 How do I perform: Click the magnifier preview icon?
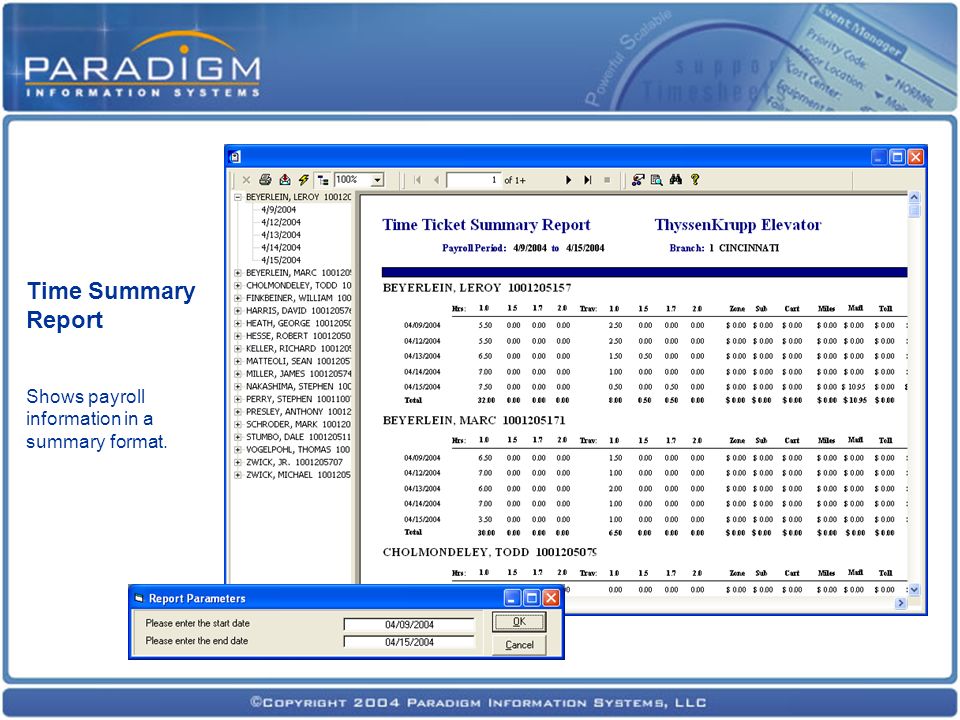point(656,179)
